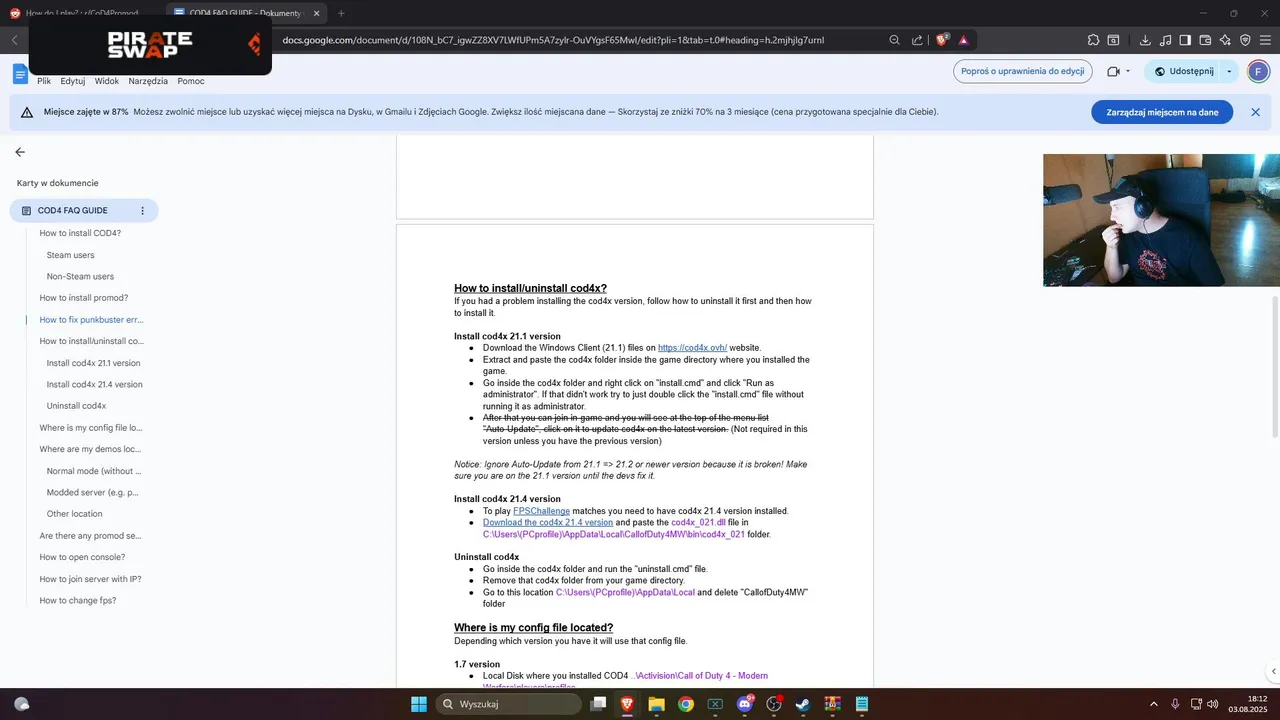Open the Leo AI sparkle icon

(1225, 40)
